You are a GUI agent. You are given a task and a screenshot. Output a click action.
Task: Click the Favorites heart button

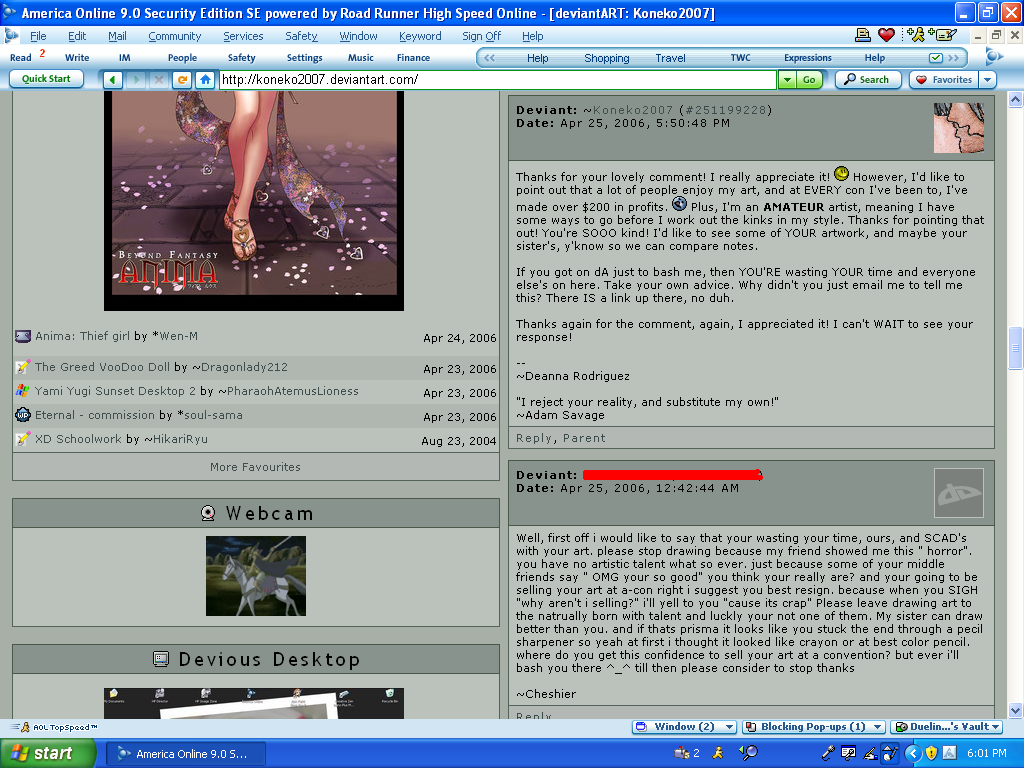pyautogui.click(x=944, y=80)
